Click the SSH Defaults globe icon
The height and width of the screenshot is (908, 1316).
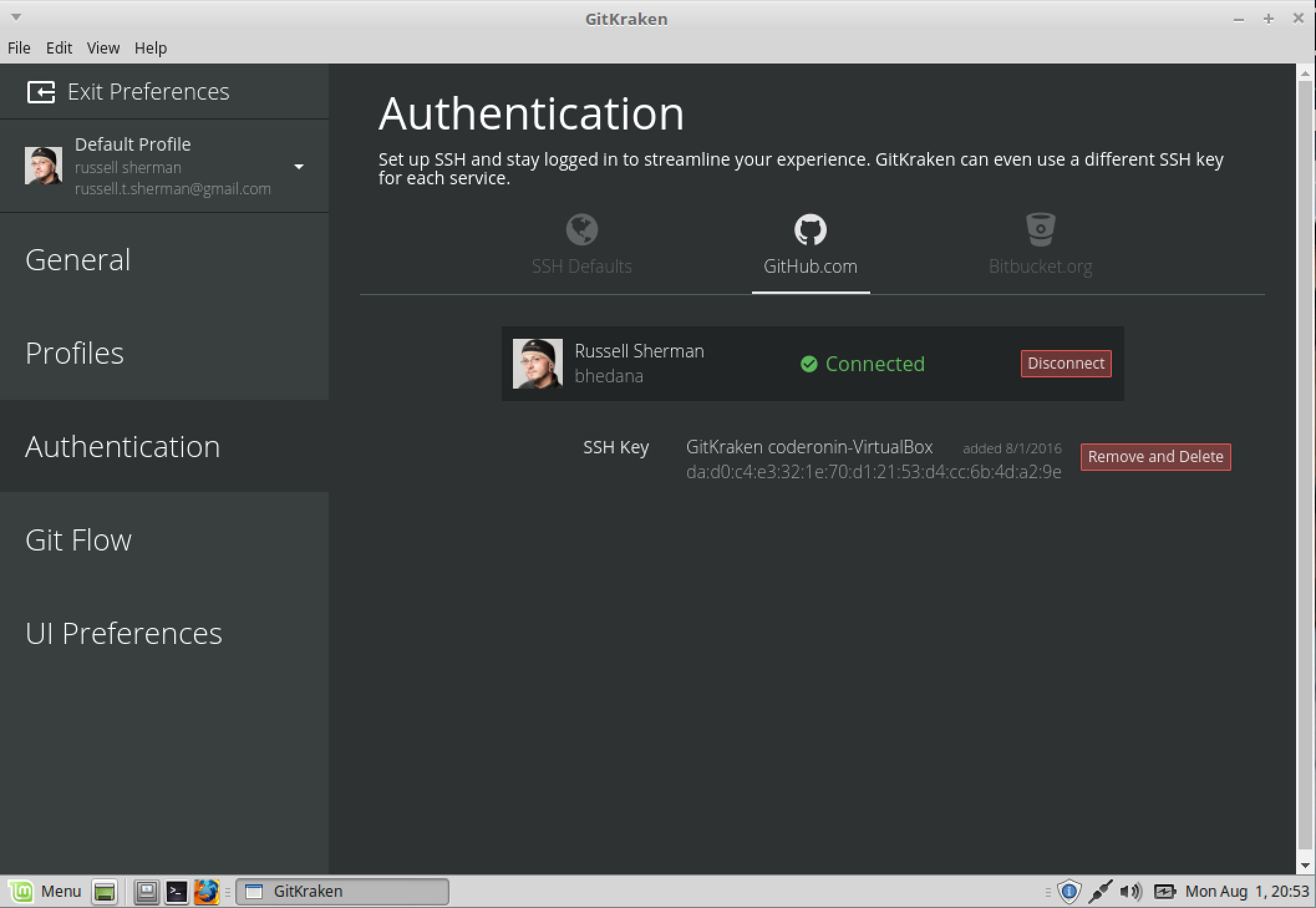click(582, 229)
